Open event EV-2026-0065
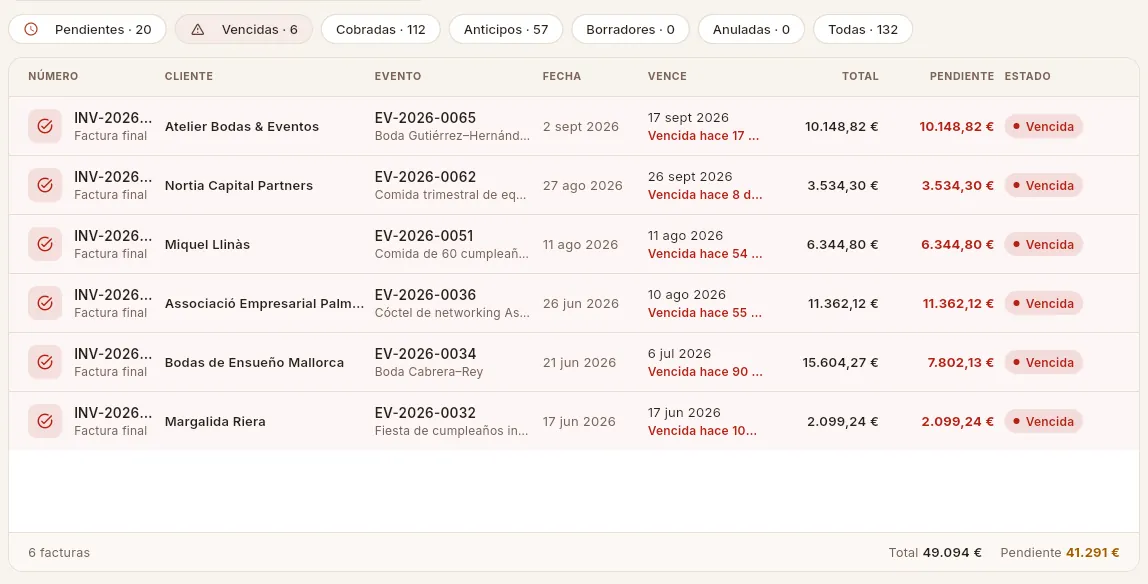 (x=425, y=118)
